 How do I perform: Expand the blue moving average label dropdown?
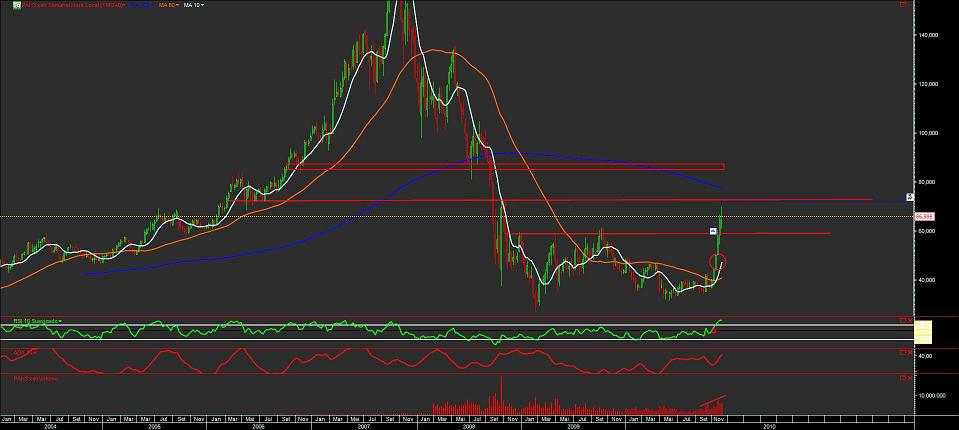coord(141,5)
